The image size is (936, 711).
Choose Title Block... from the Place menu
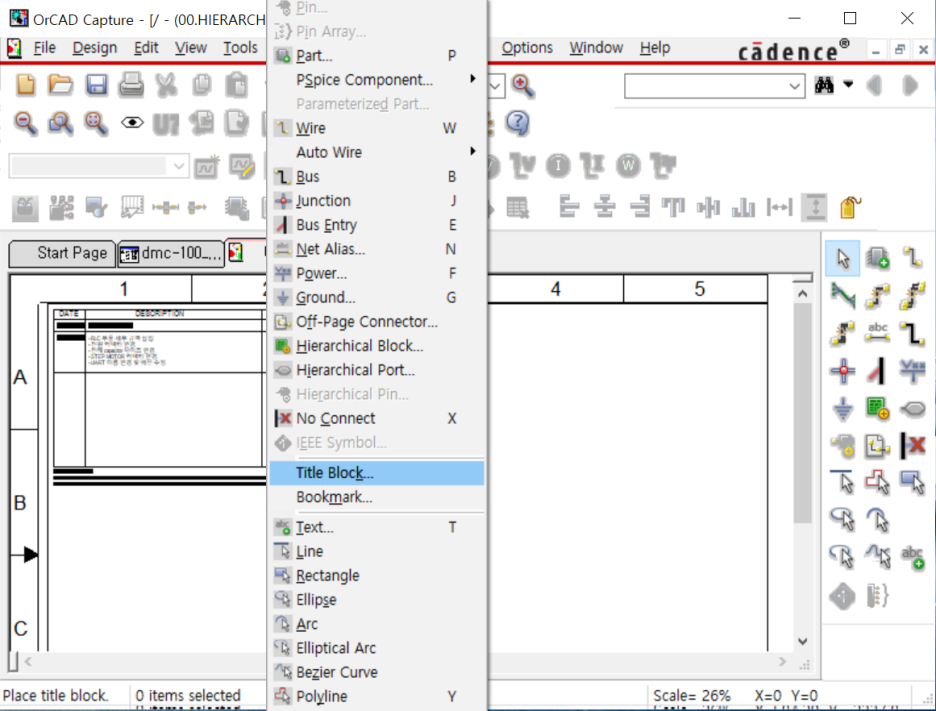coord(377,473)
